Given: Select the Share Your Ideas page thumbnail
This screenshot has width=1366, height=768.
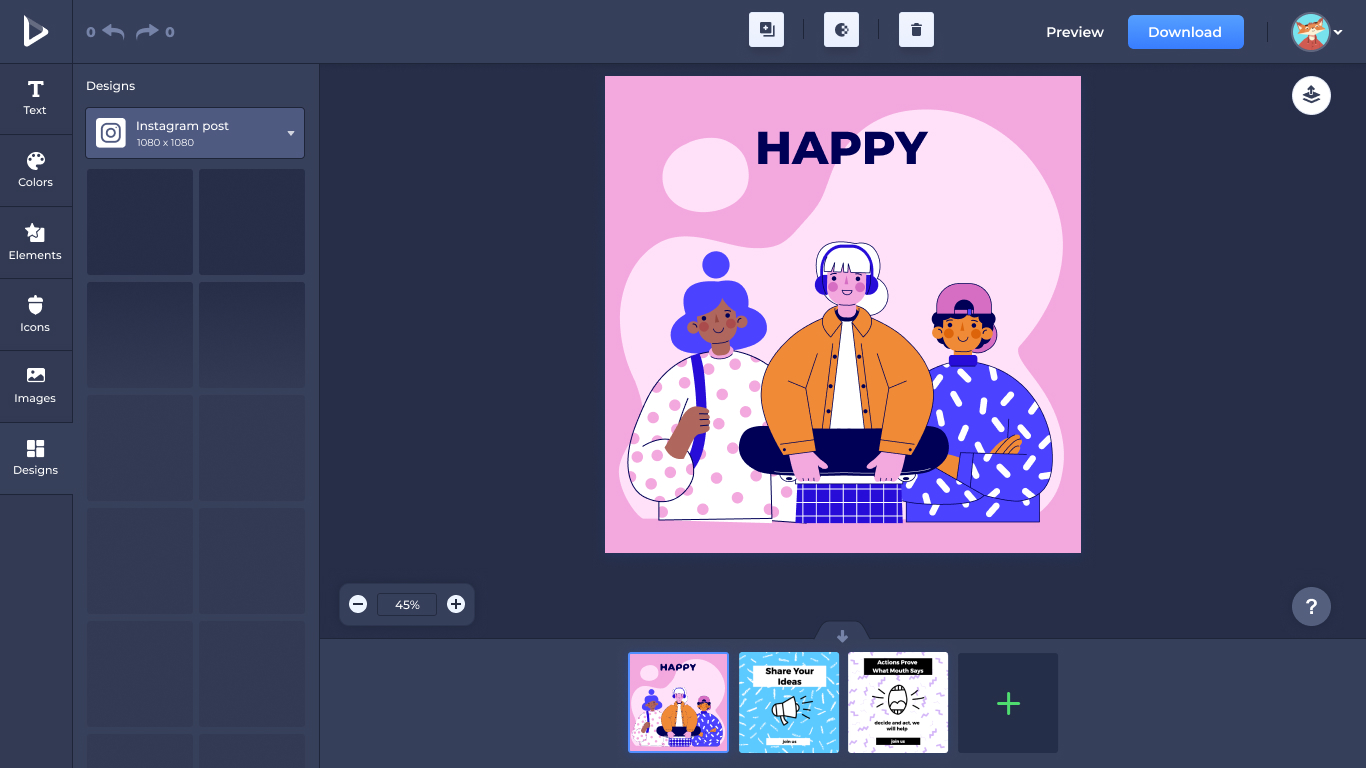Looking at the screenshot, I should point(789,702).
